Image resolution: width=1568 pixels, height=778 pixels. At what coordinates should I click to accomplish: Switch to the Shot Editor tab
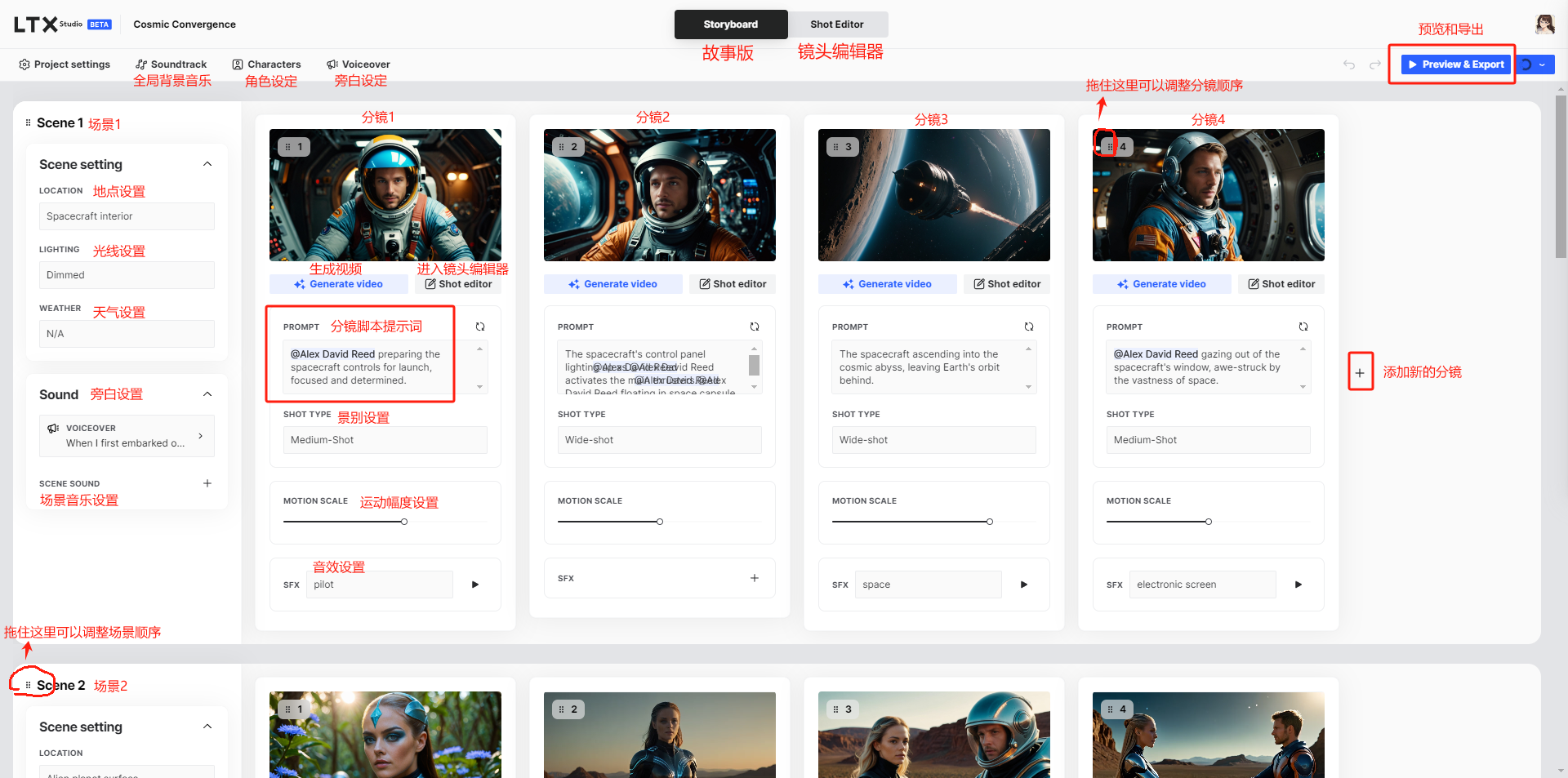(x=837, y=24)
